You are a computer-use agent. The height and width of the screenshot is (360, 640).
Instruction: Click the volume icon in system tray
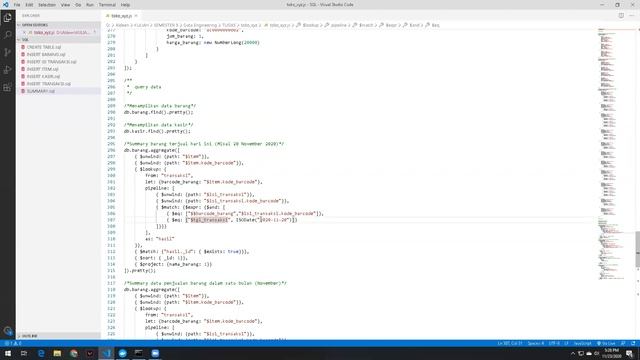596,353
